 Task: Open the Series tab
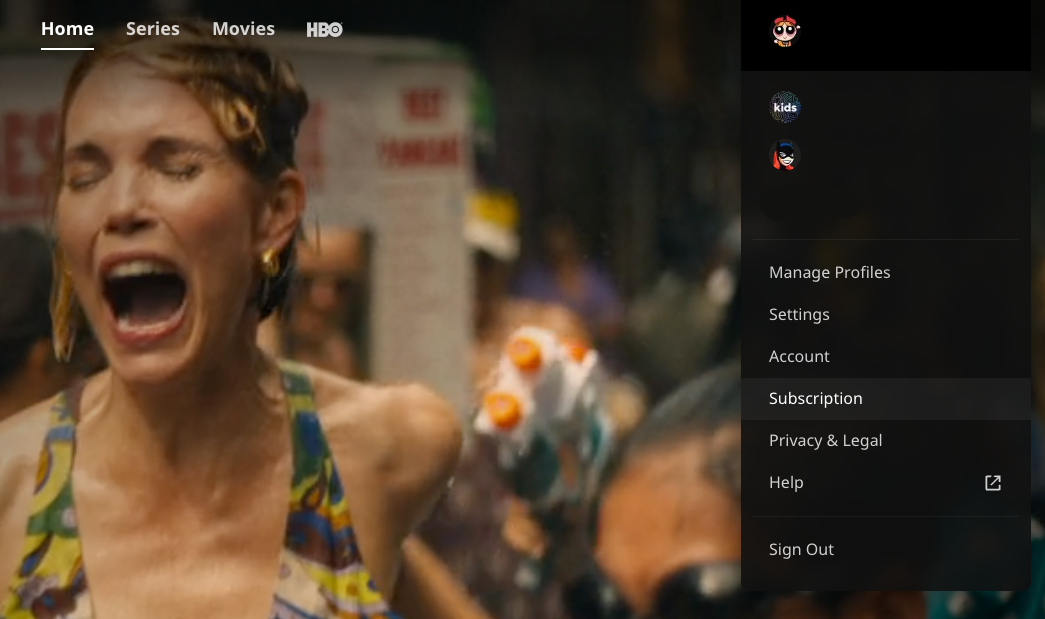(153, 29)
